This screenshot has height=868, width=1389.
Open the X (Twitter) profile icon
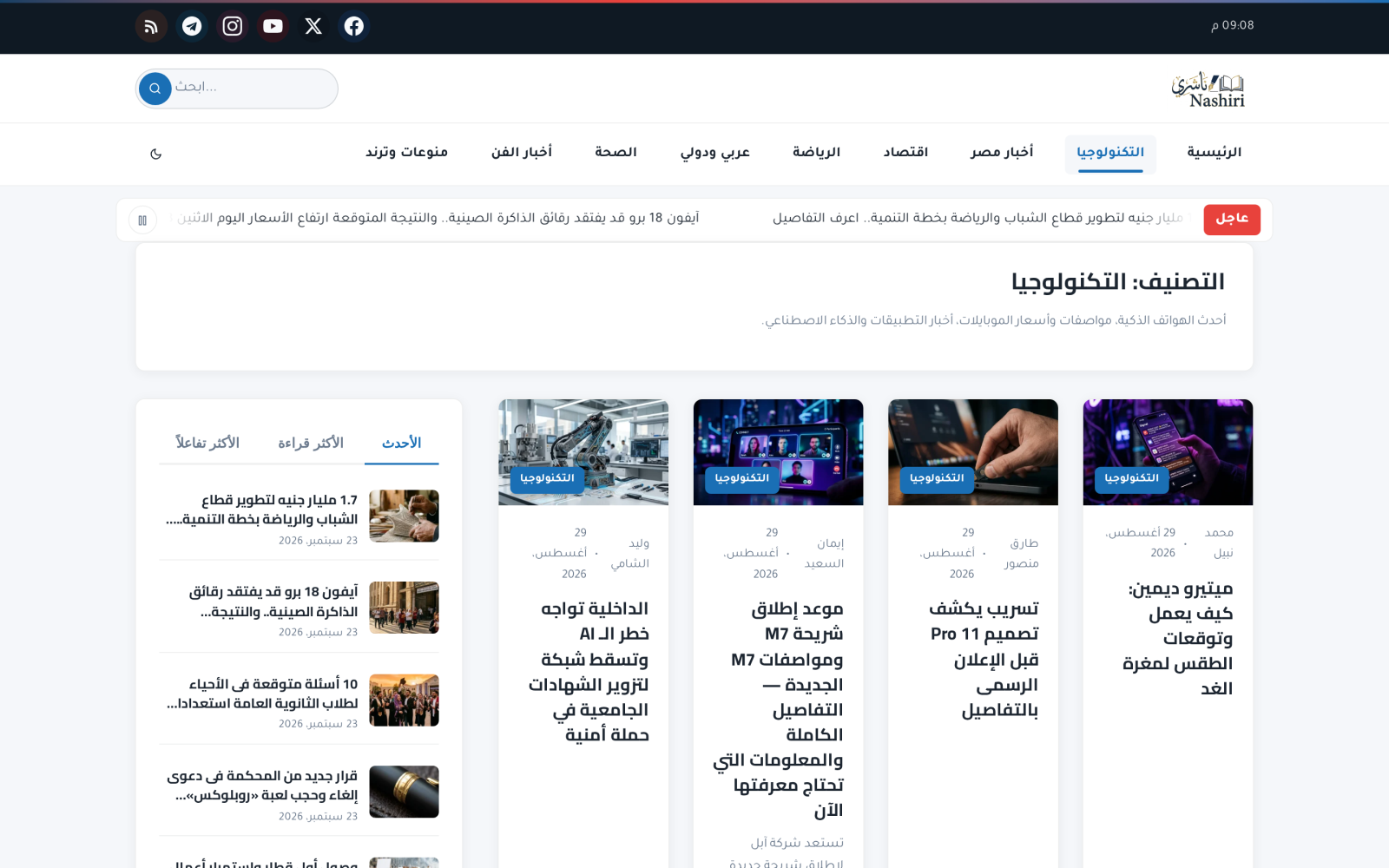[313, 26]
